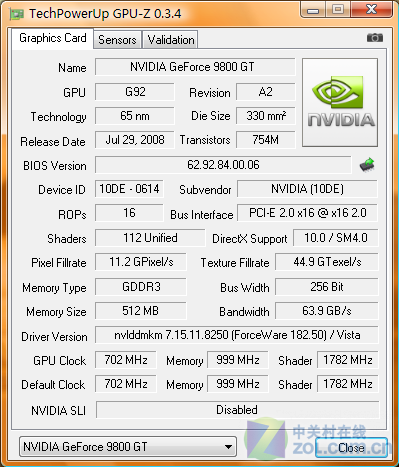
Task: Click the Memory Size value 512 MB
Action: [x=141, y=311]
